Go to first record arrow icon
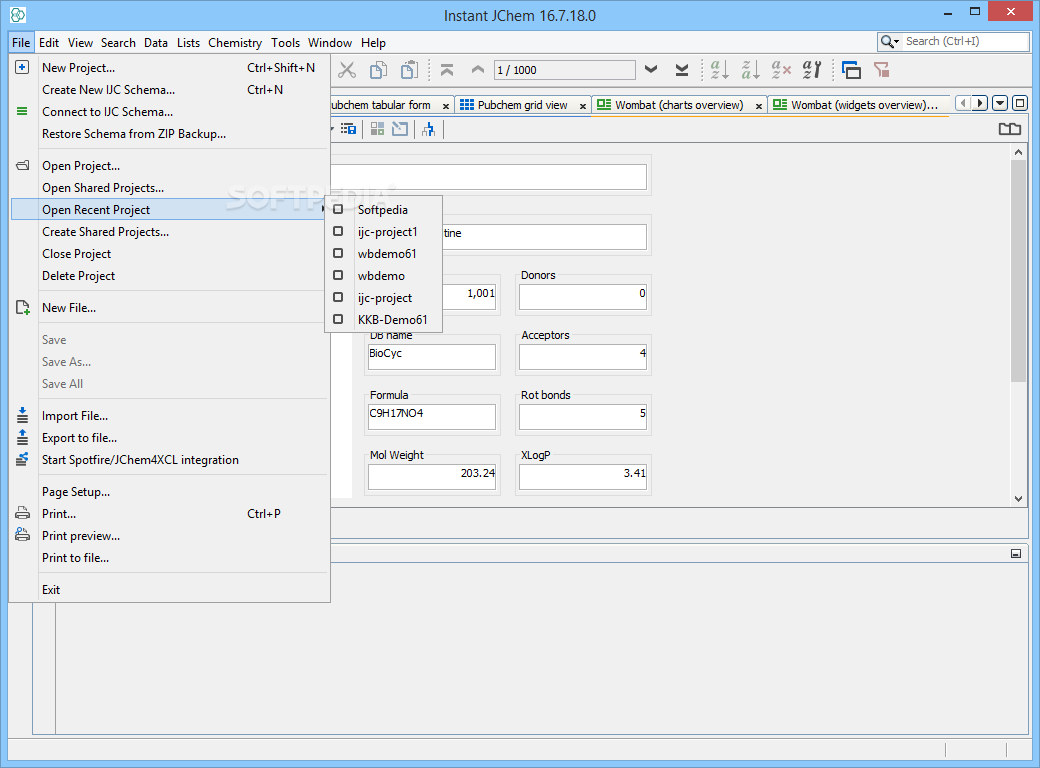1040x768 pixels. point(447,70)
